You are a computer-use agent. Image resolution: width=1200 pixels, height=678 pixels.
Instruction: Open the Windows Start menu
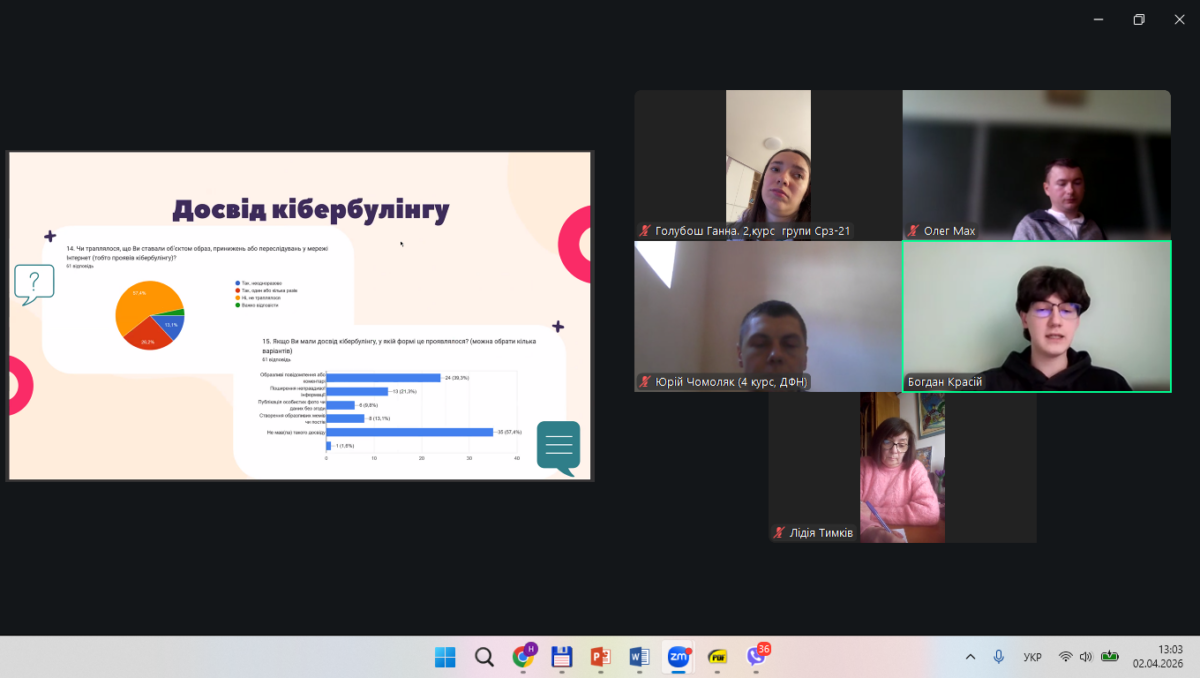[445, 657]
